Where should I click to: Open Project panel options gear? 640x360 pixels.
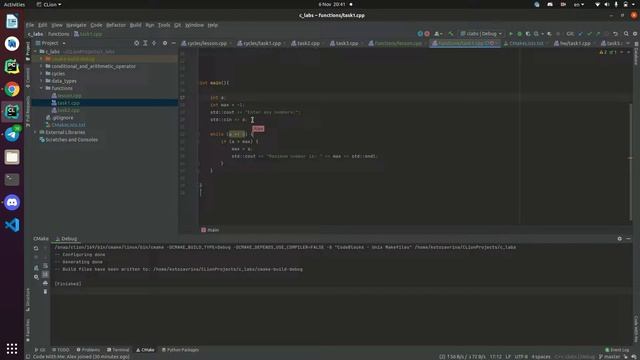pyautogui.click(x=165, y=43)
